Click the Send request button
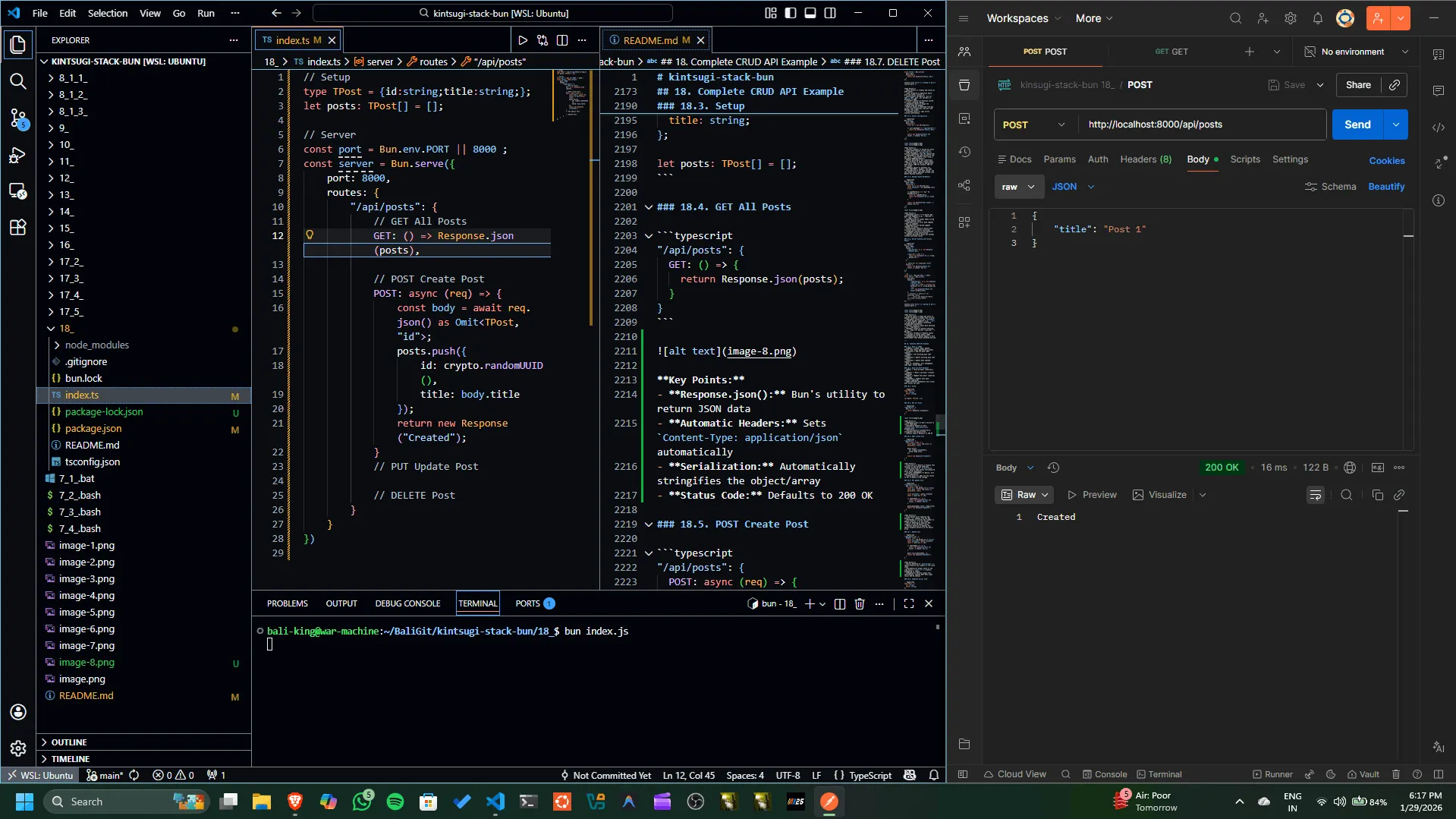The image size is (1456, 819). (1357, 124)
